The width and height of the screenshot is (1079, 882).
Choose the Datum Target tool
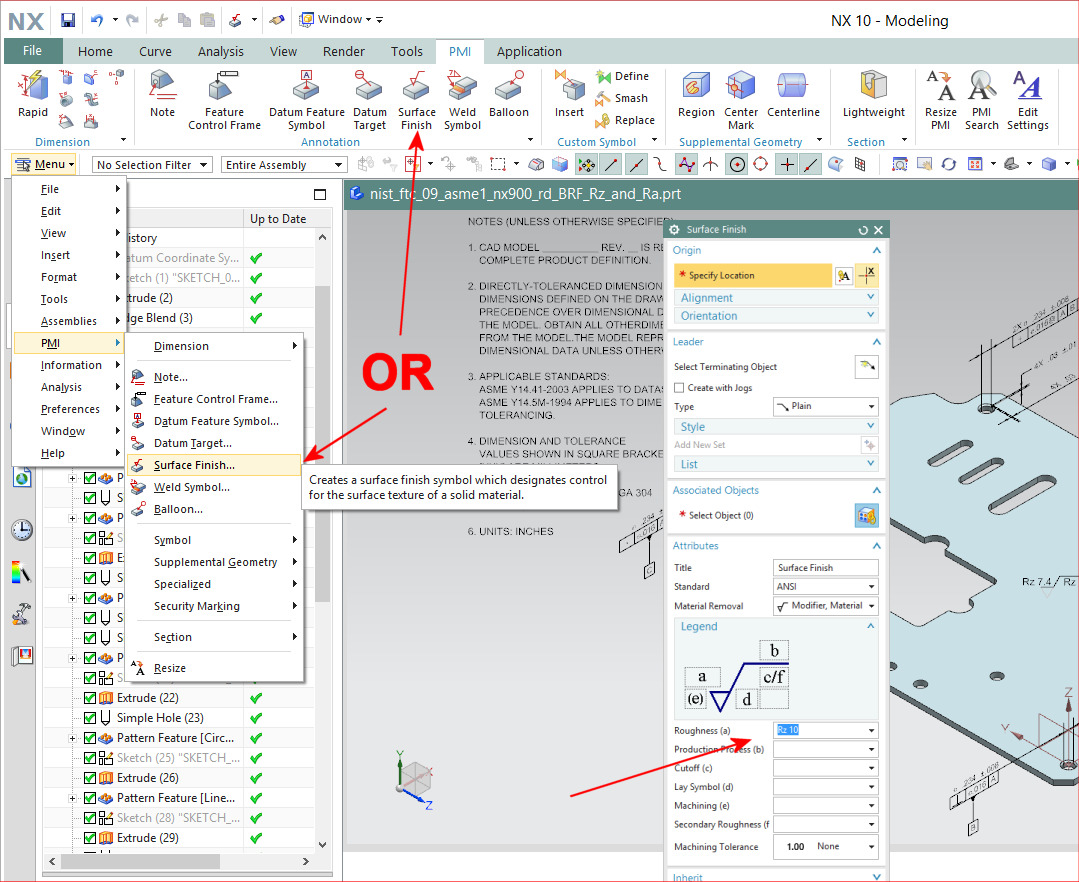point(370,100)
